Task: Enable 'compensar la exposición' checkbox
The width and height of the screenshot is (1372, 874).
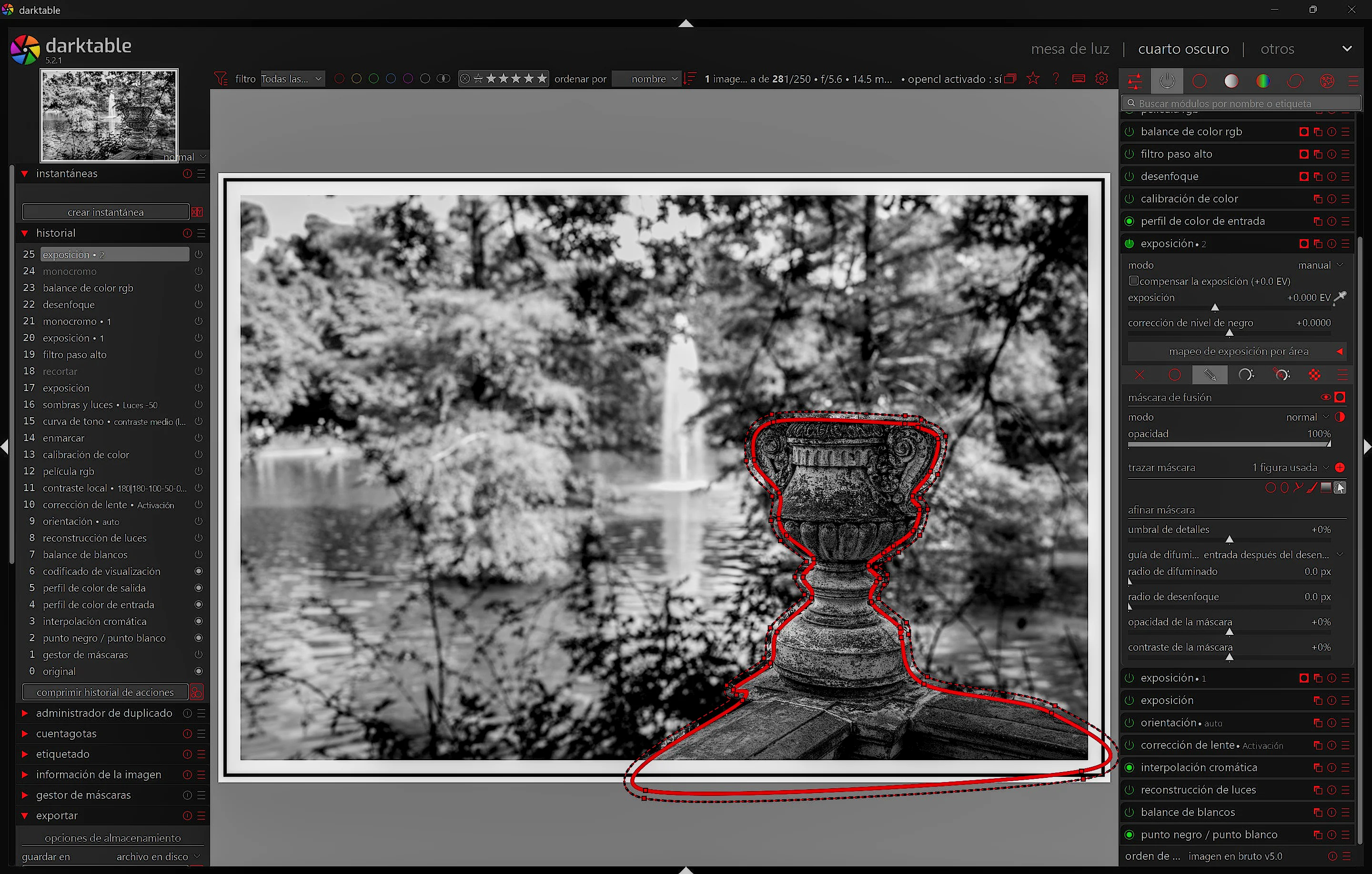Action: [1133, 281]
